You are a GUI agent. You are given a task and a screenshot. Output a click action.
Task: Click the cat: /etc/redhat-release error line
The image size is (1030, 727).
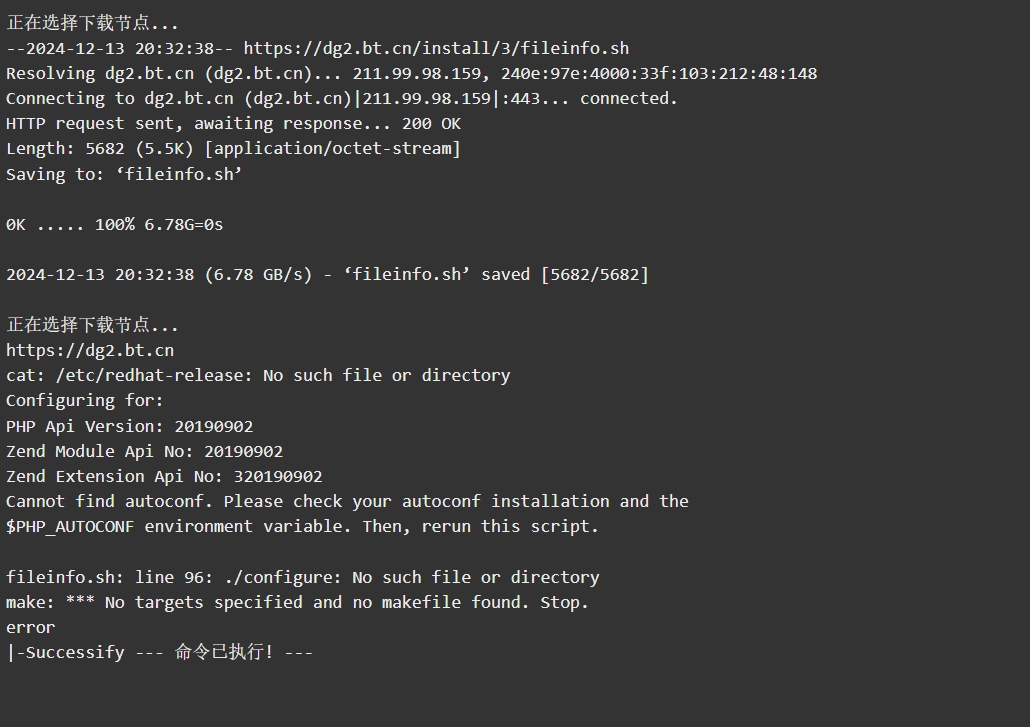tap(258, 376)
